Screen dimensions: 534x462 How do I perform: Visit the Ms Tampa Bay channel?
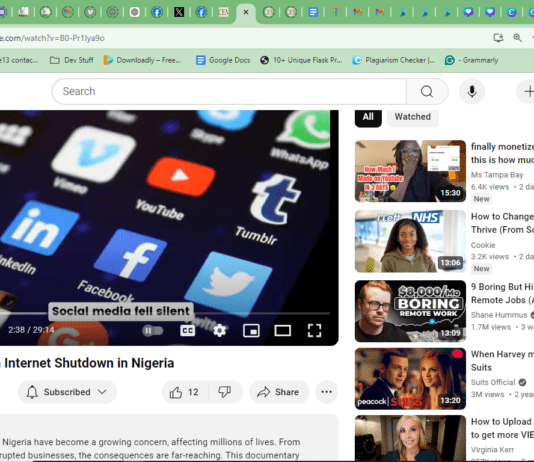click(497, 175)
